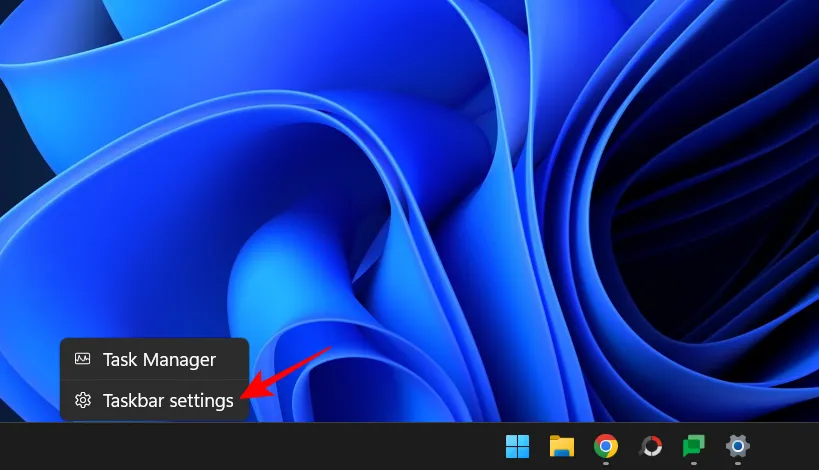Open the Settings app gear in taskbar
This screenshot has width=819, height=470.
(x=738, y=446)
